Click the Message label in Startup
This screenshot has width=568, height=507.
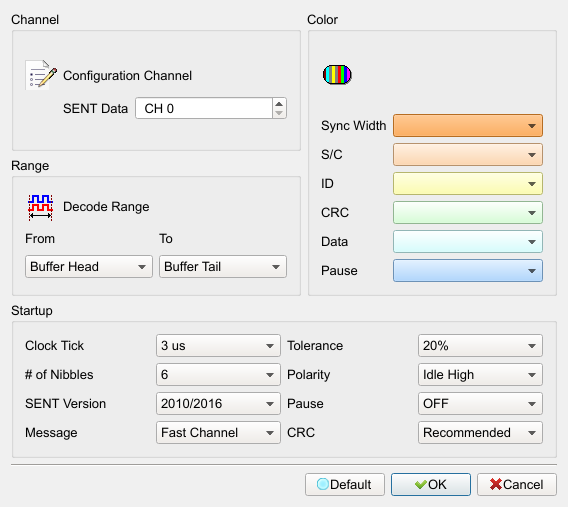[51, 433]
